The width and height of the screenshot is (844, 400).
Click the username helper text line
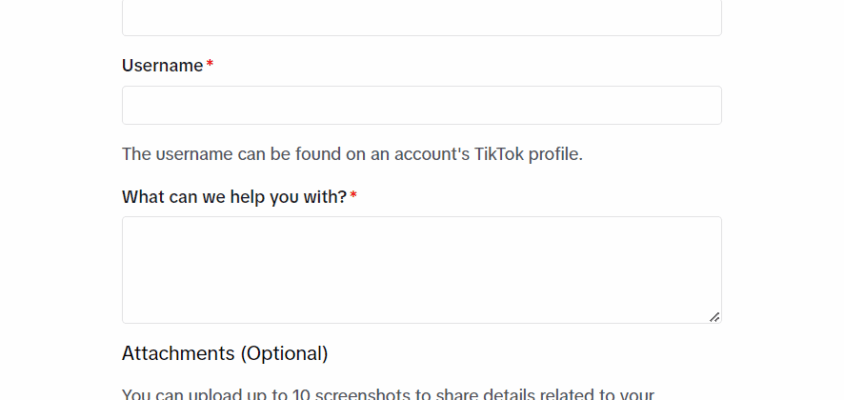tap(352, 154)
